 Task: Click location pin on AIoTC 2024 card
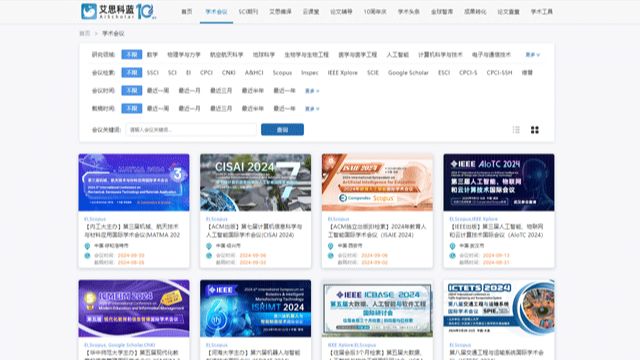[x=452, y=246]
